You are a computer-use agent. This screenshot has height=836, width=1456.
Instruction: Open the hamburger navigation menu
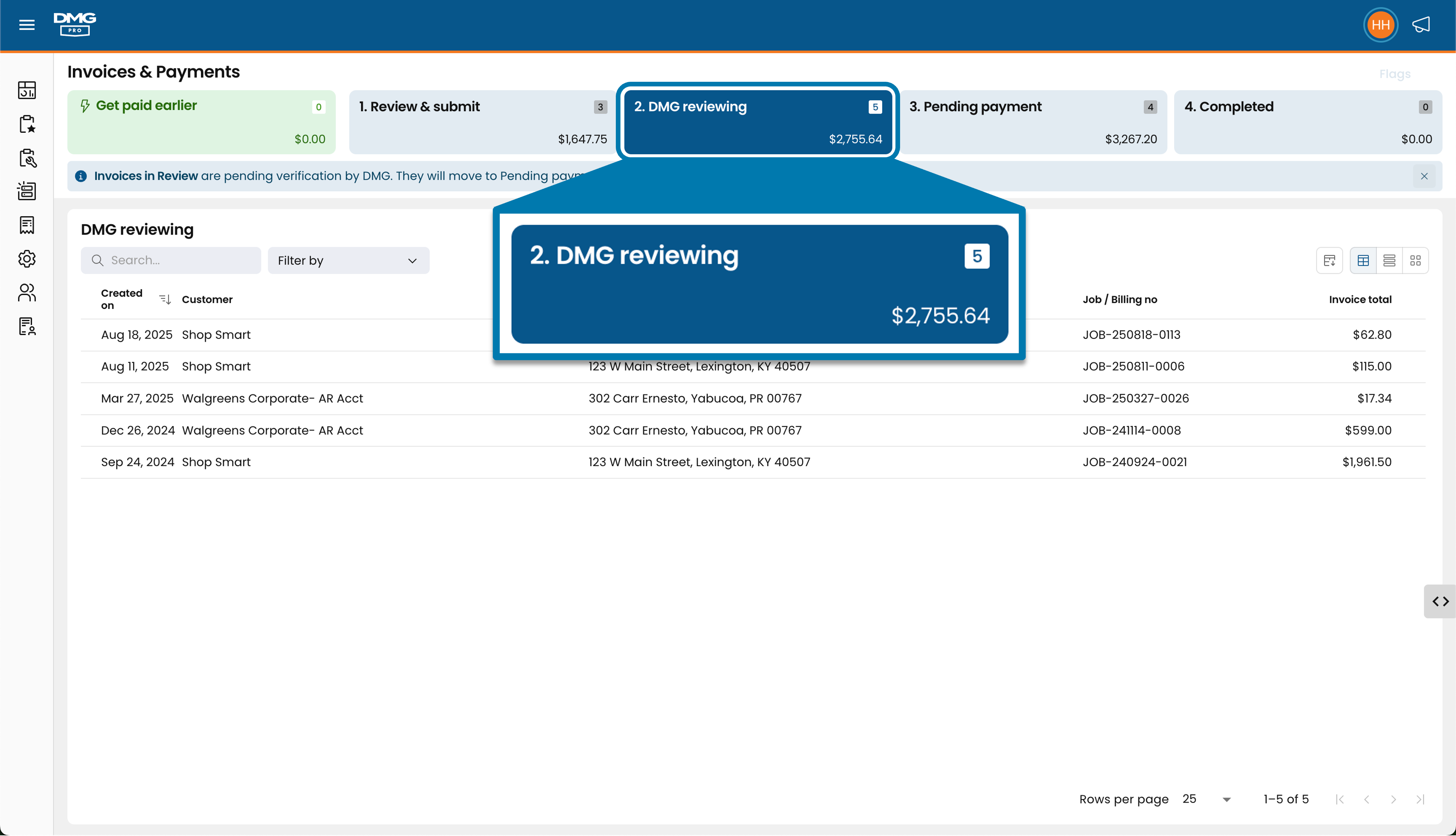point(26,25)
